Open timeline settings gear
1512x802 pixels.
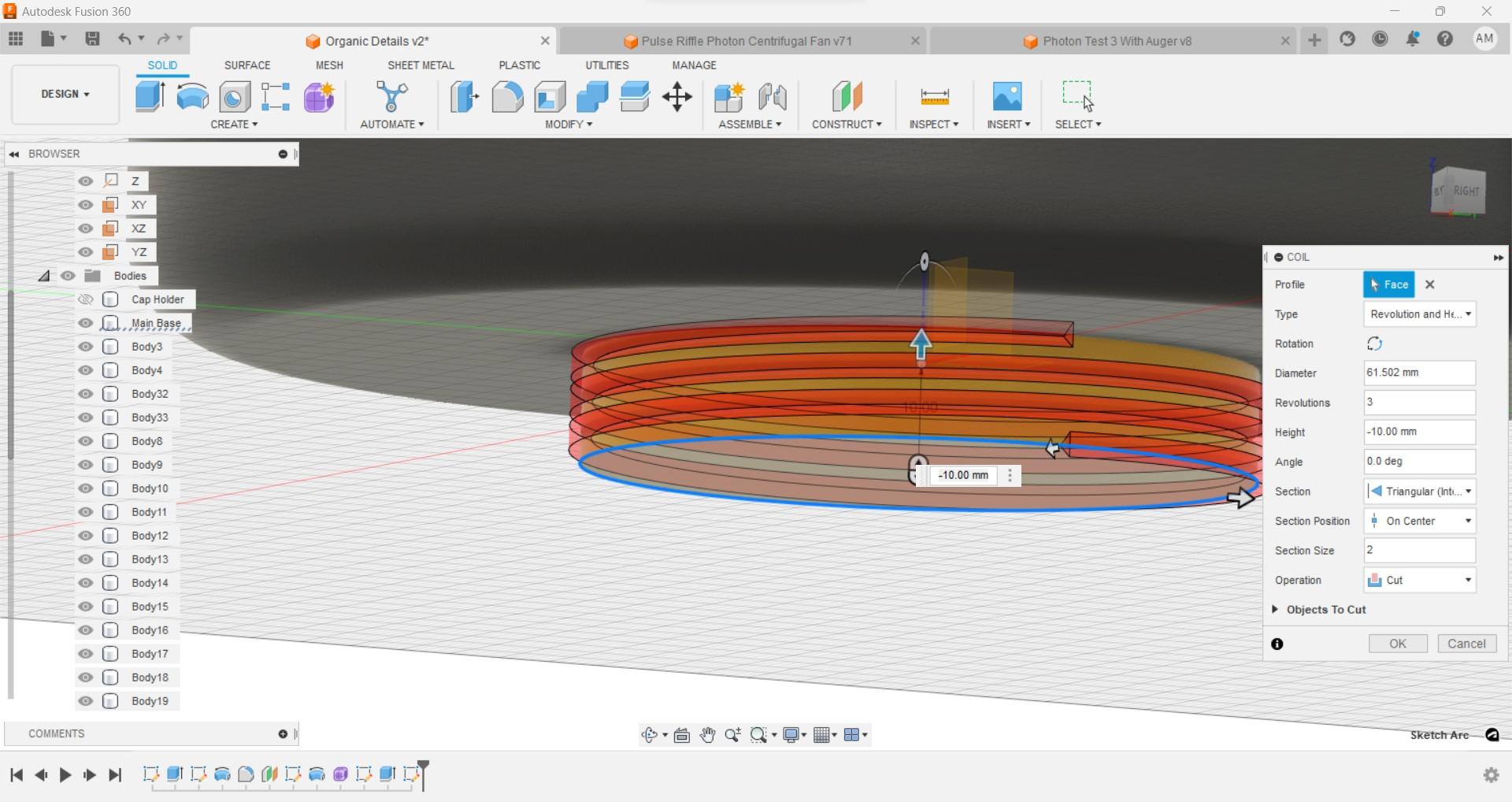[x=1491, y=775]
